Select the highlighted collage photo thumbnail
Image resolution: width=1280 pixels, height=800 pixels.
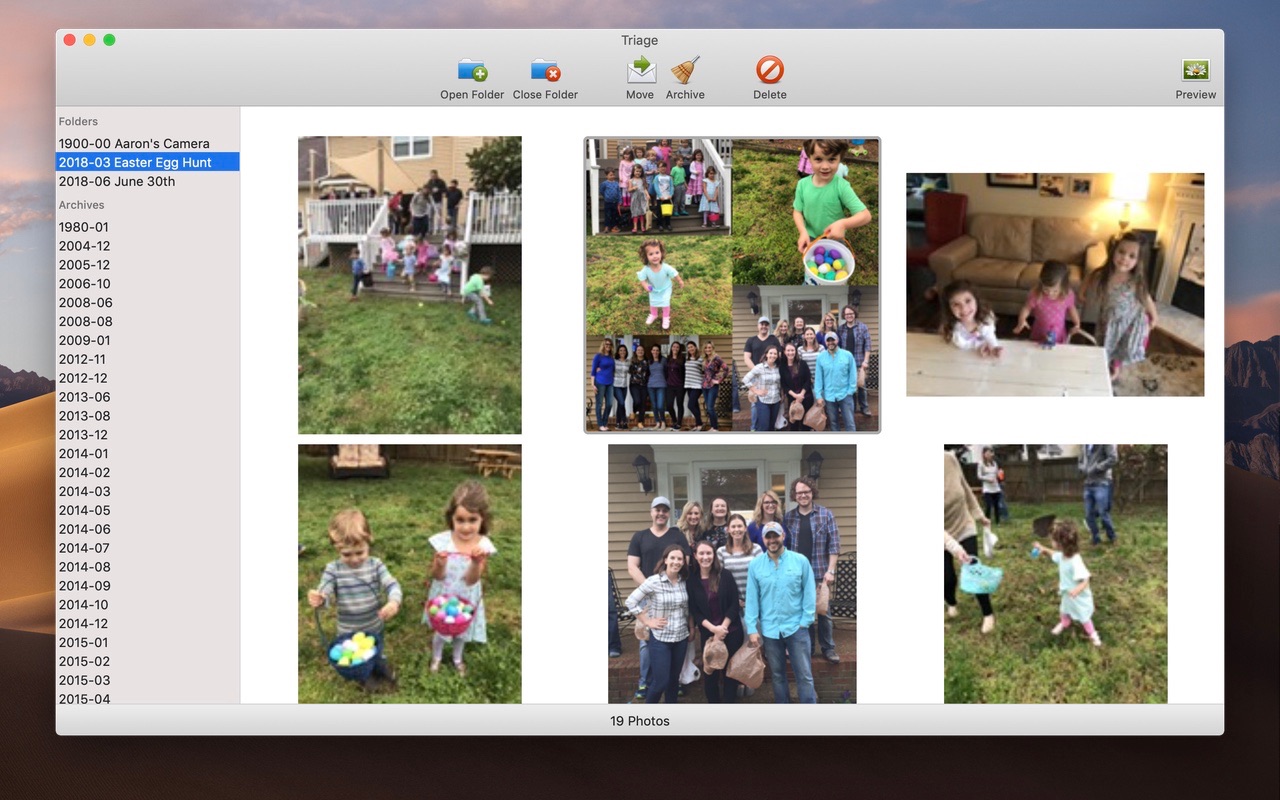732,285
